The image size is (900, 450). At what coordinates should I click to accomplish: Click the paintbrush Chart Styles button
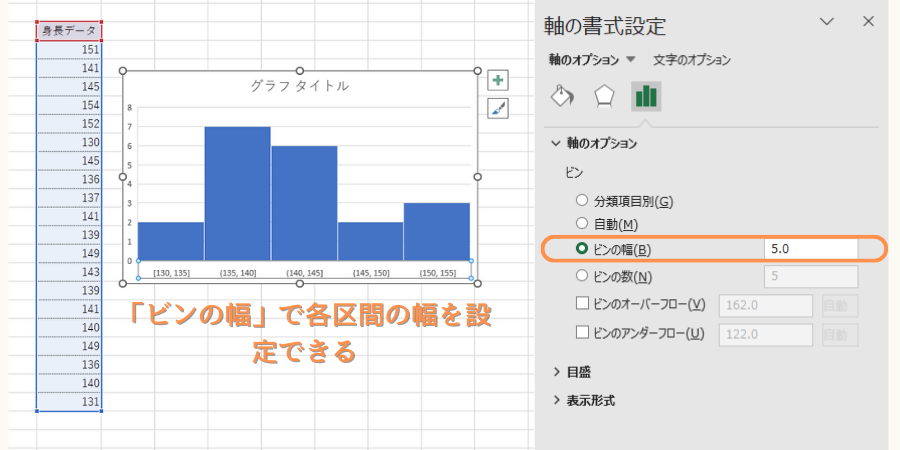498,108
